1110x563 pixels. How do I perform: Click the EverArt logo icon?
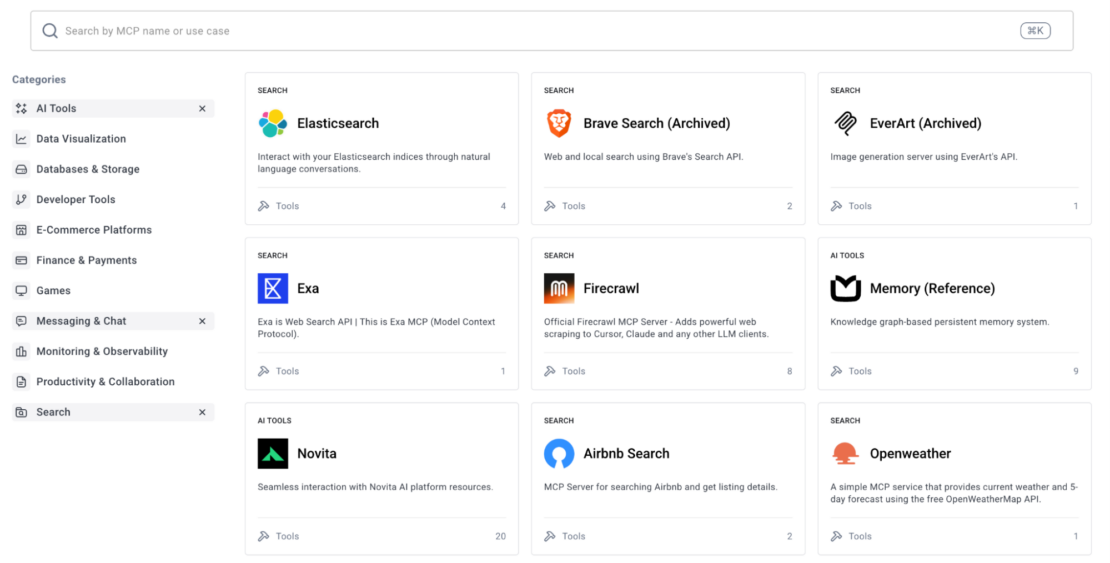click(845, 123)
